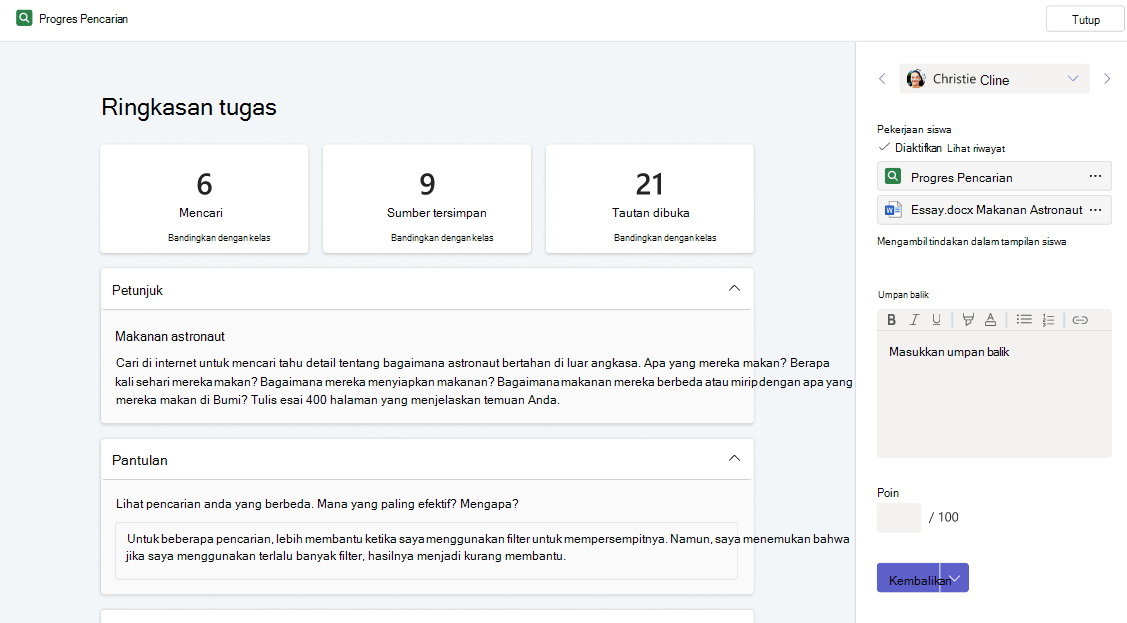Insert a numbered list in feedback
1127x623 pixels.
1048,320
